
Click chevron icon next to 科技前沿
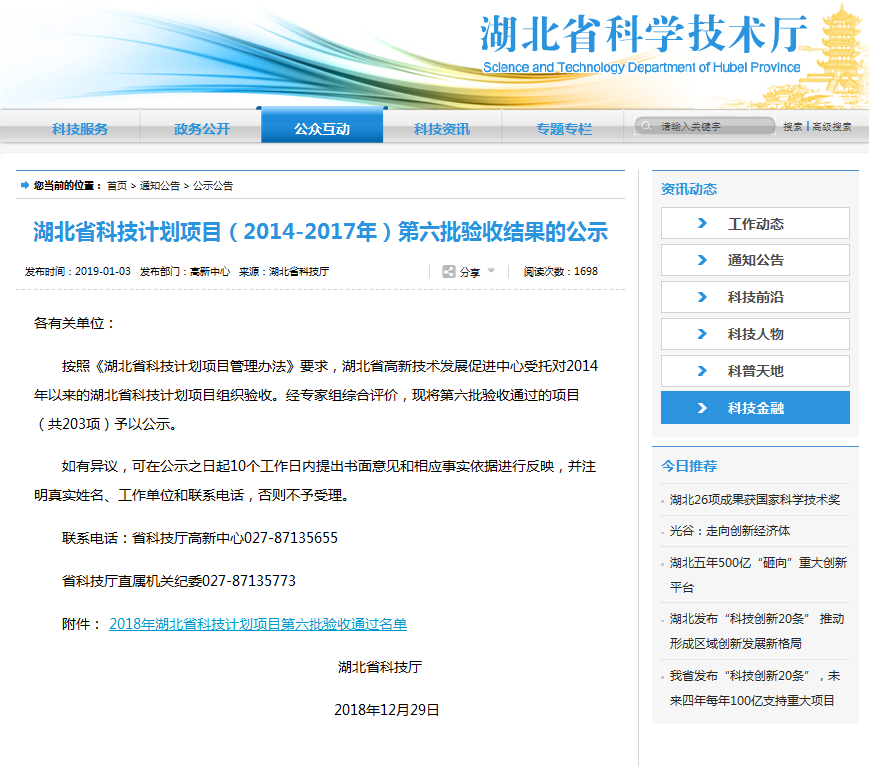point(702,297)
